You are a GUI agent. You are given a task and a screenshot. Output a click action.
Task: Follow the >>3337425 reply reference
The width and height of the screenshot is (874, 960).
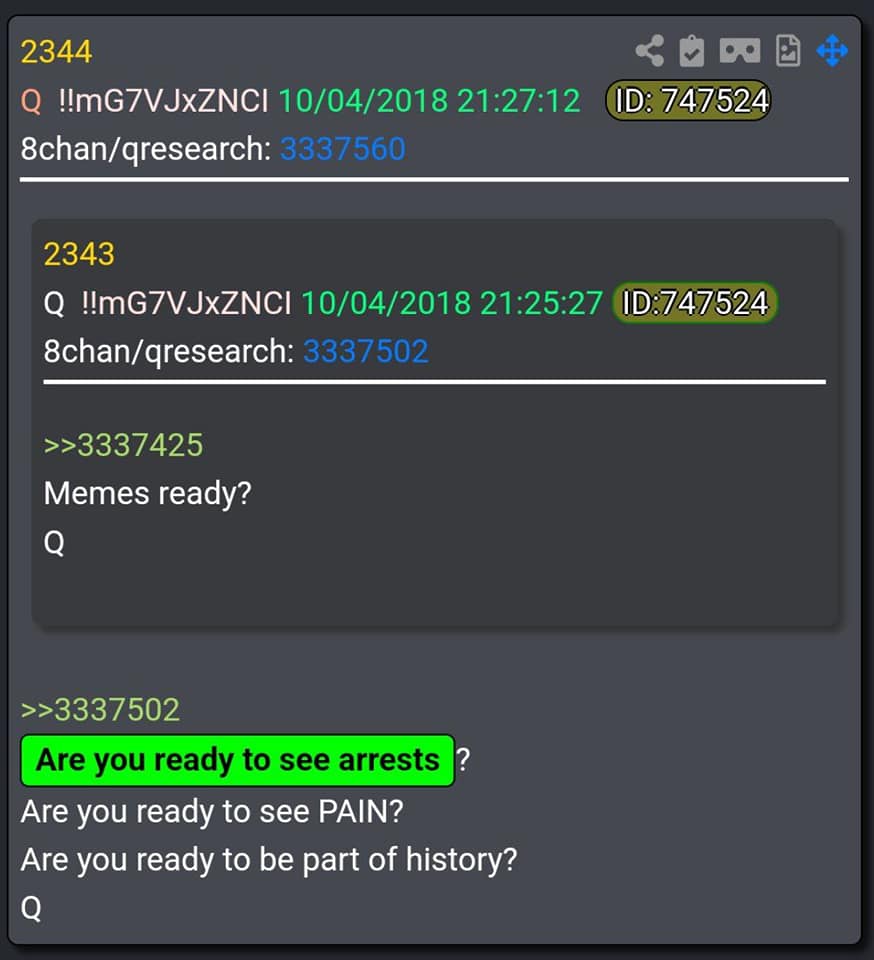[x=123, y=445]
